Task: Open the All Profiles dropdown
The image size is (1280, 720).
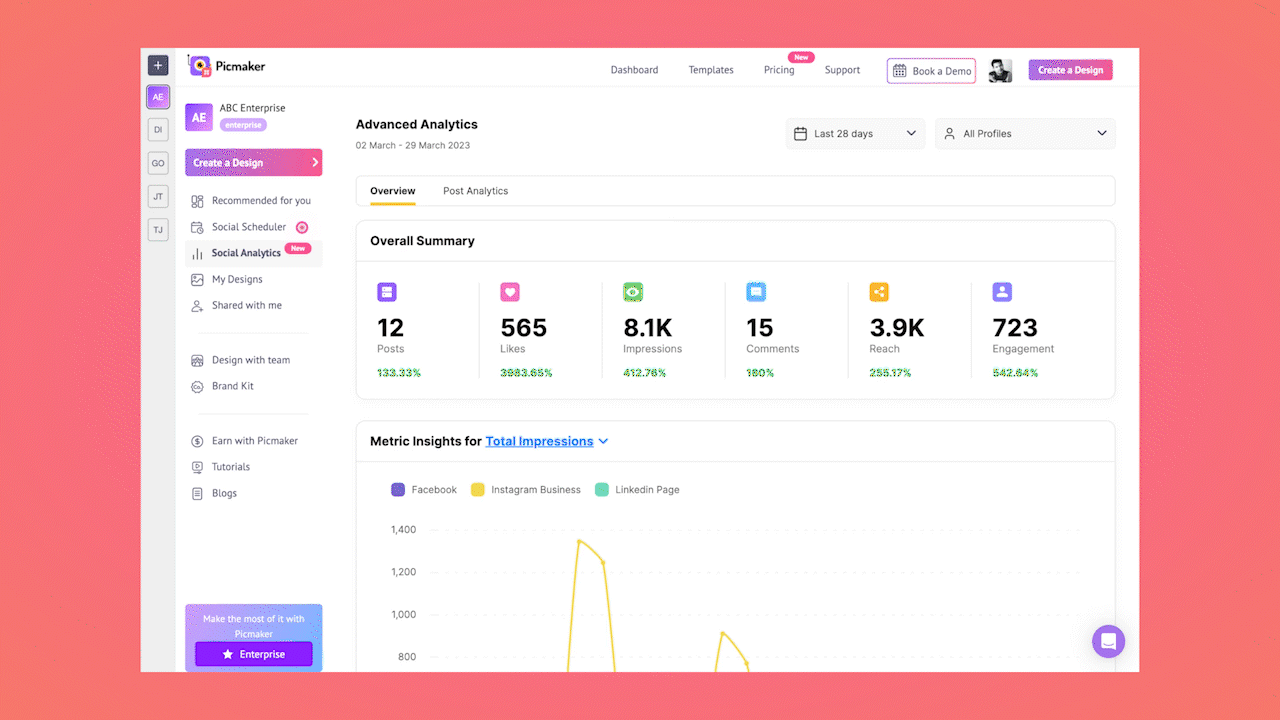Action: (1025, 134)
